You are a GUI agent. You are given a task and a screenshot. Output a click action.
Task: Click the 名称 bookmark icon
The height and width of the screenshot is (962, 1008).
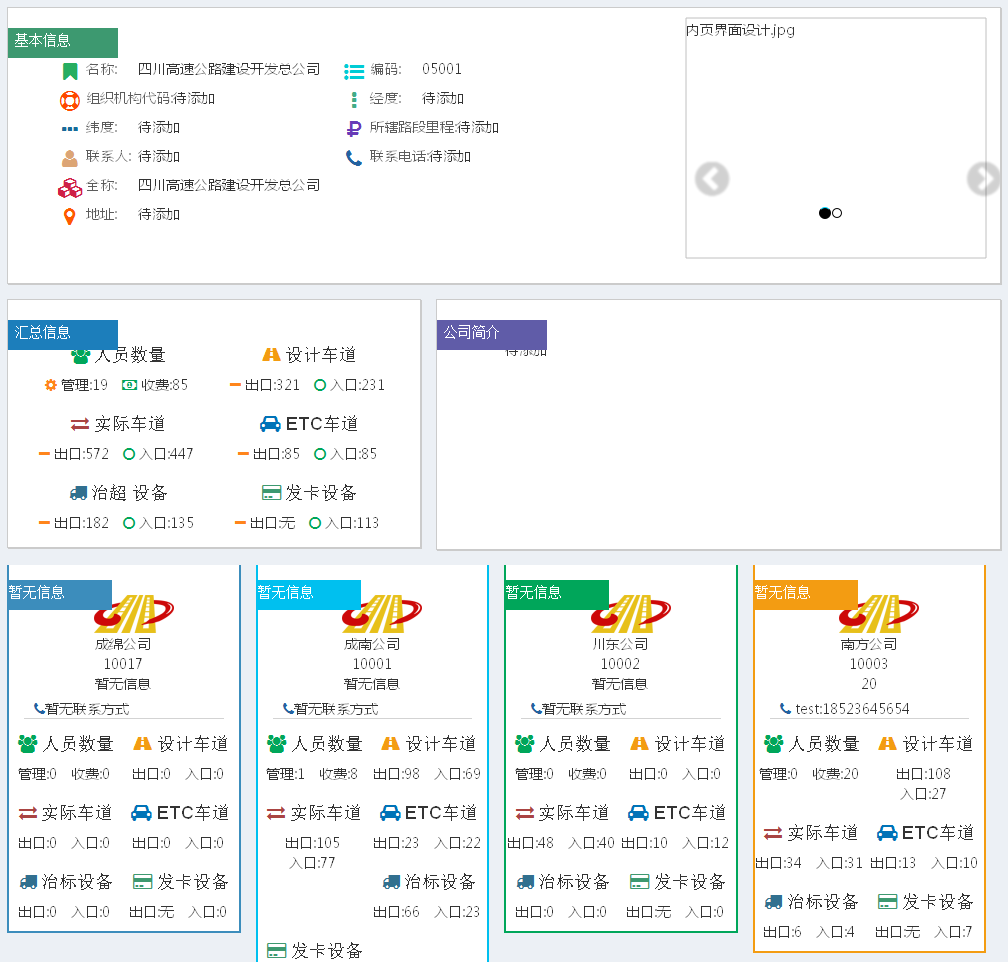tap(69, 69)
